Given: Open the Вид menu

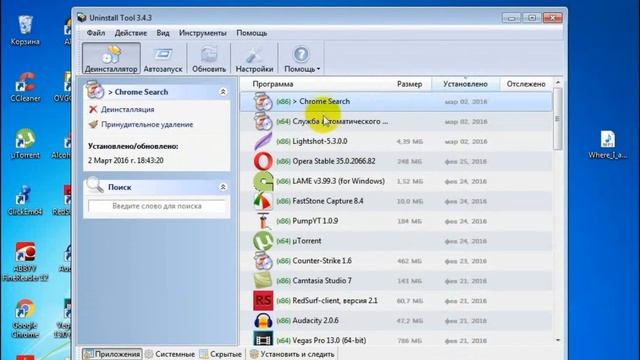Looking at the screenshot, I should click(163, 33).
